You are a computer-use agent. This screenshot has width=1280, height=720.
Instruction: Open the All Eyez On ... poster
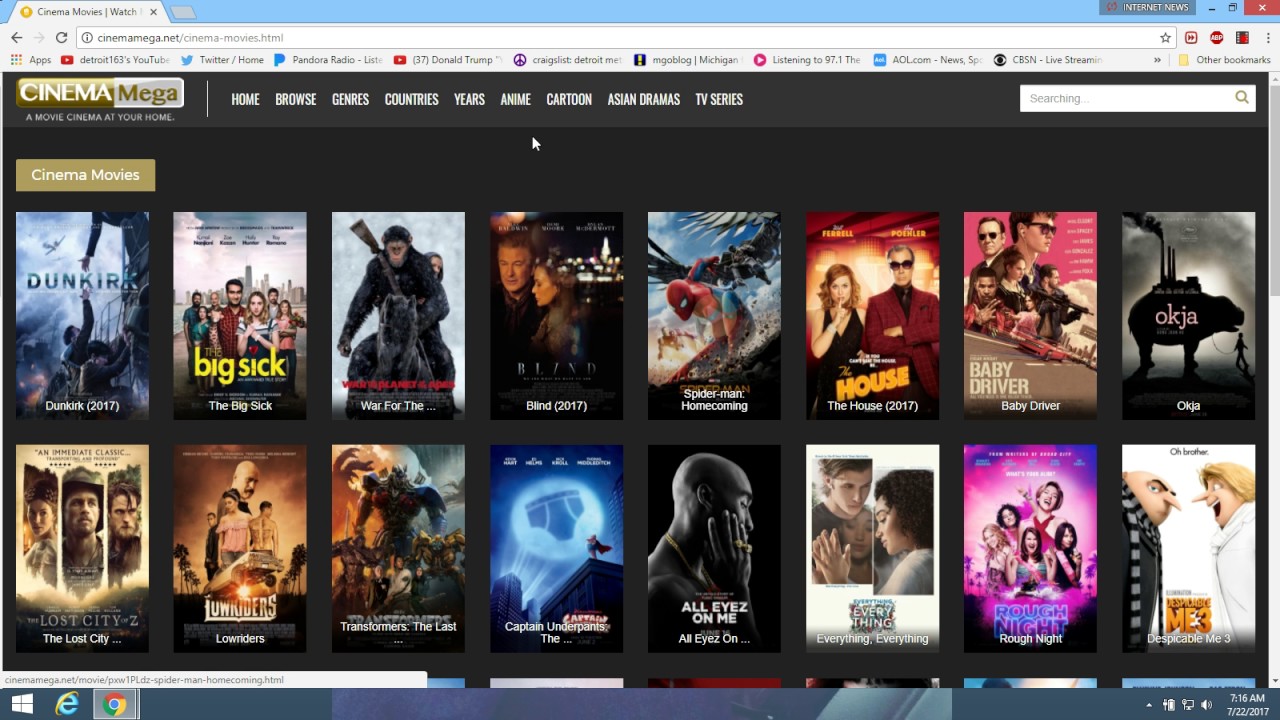click(x=714, y=548)
